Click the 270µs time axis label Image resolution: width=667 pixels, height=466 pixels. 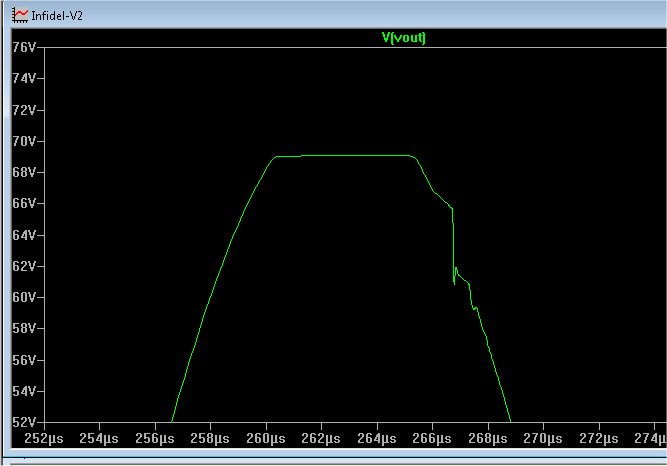point(543,438)
